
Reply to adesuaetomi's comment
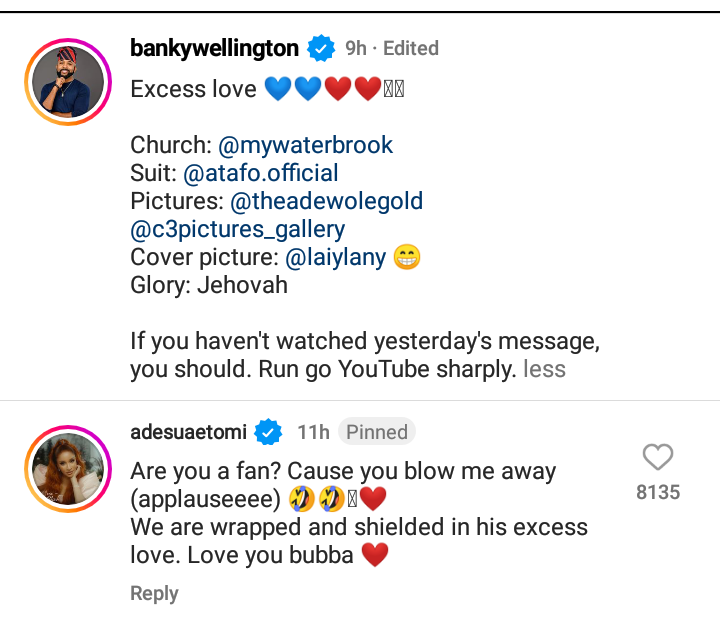tap(154, 594)
